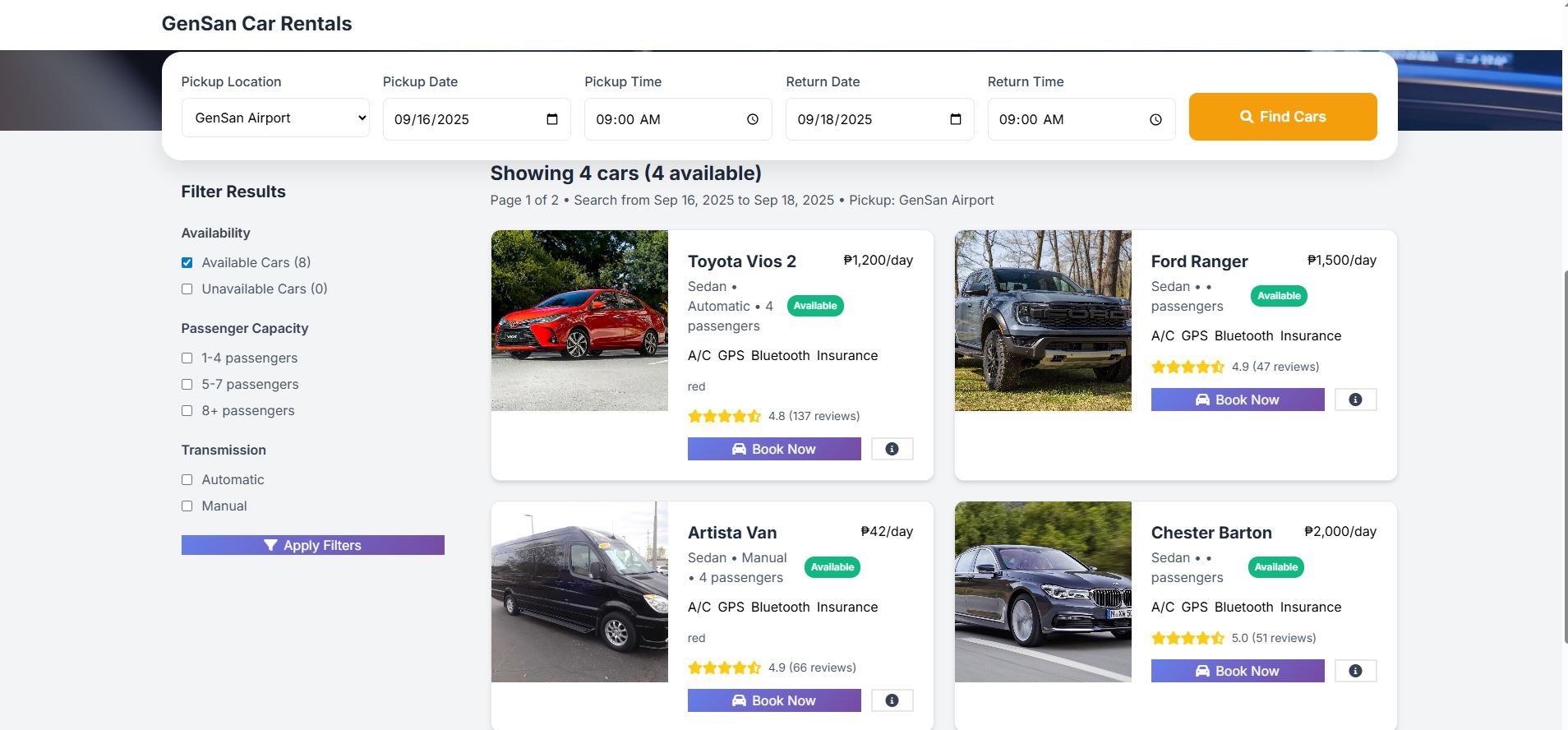Click '4.9 (66 reviews)' text

click(x=812, y=668)
